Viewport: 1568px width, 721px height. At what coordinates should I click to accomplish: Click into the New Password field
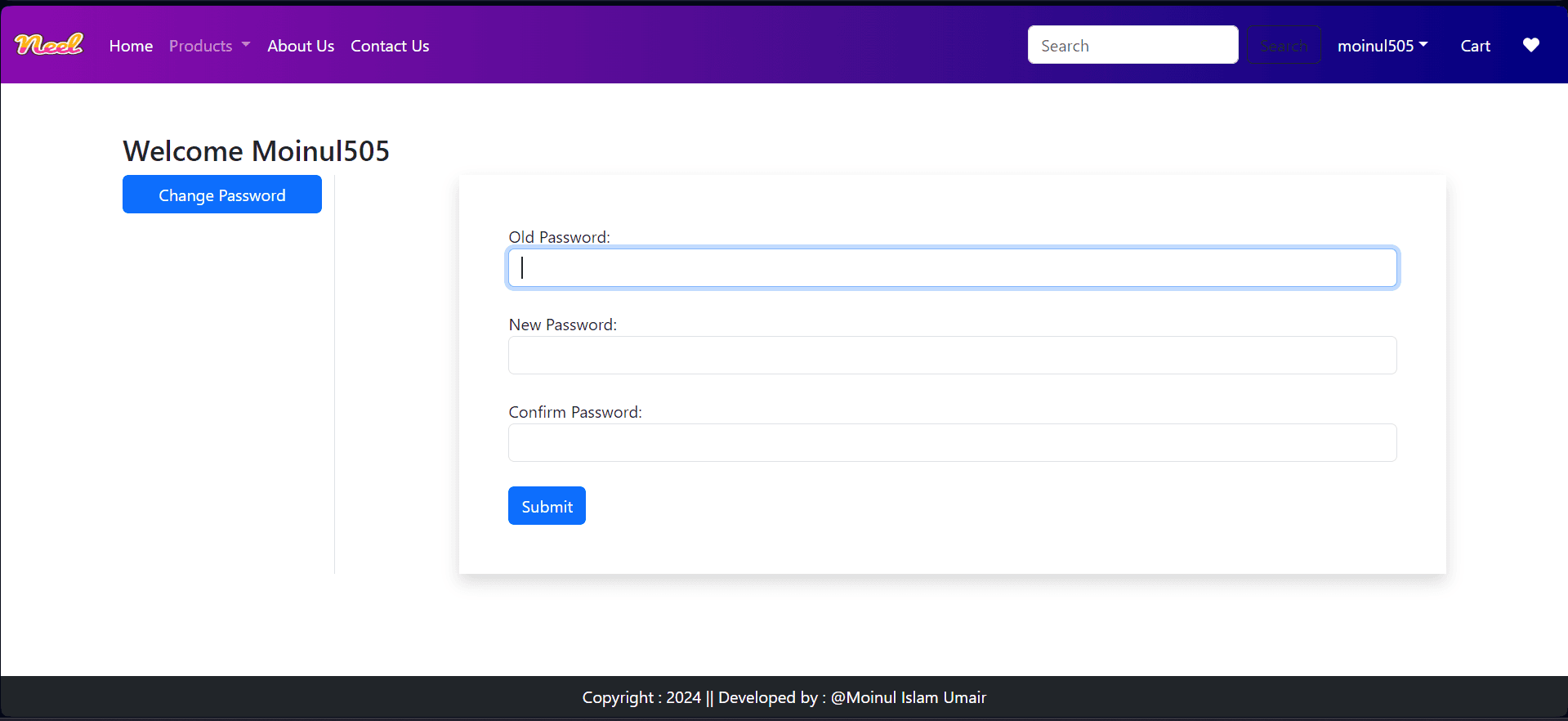(x=952, y=356)
